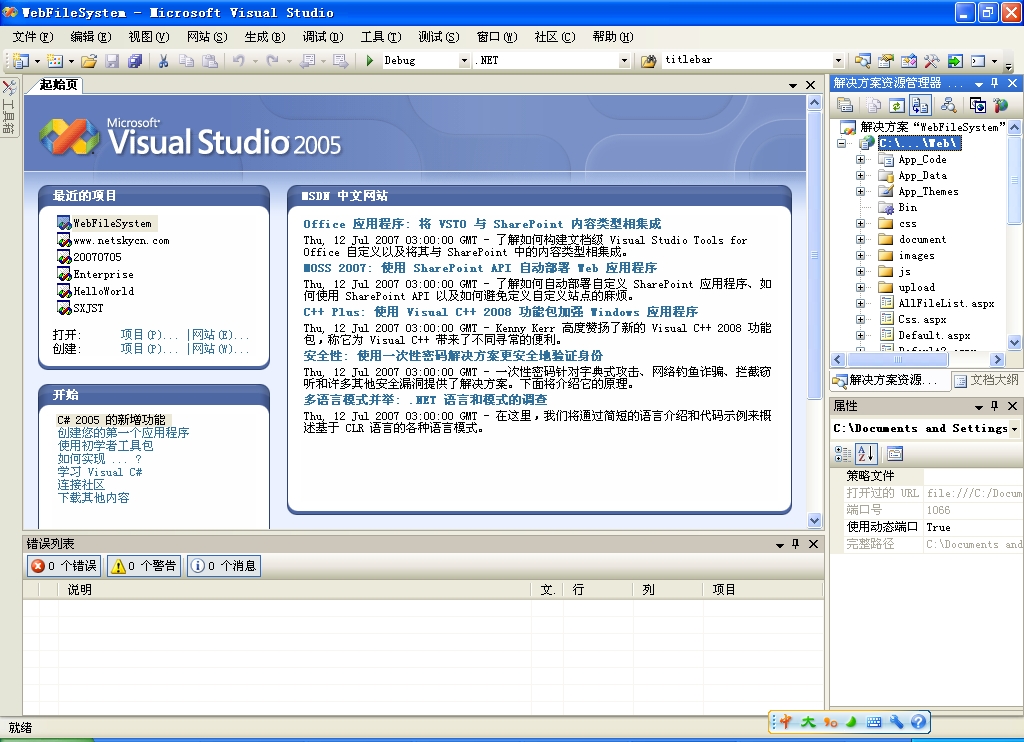
Task: Click the input method help icon in language bar
Action: click(918, 722)
